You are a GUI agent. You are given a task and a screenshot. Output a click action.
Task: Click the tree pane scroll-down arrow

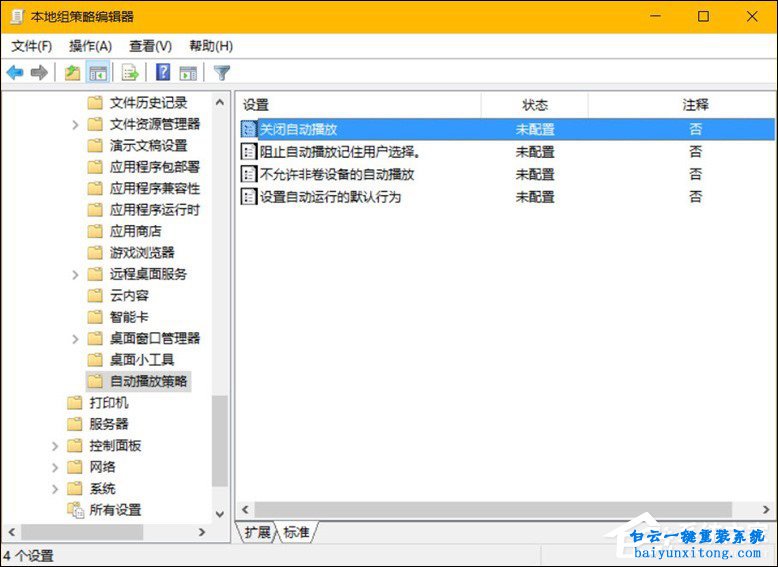tap(220, 514)
